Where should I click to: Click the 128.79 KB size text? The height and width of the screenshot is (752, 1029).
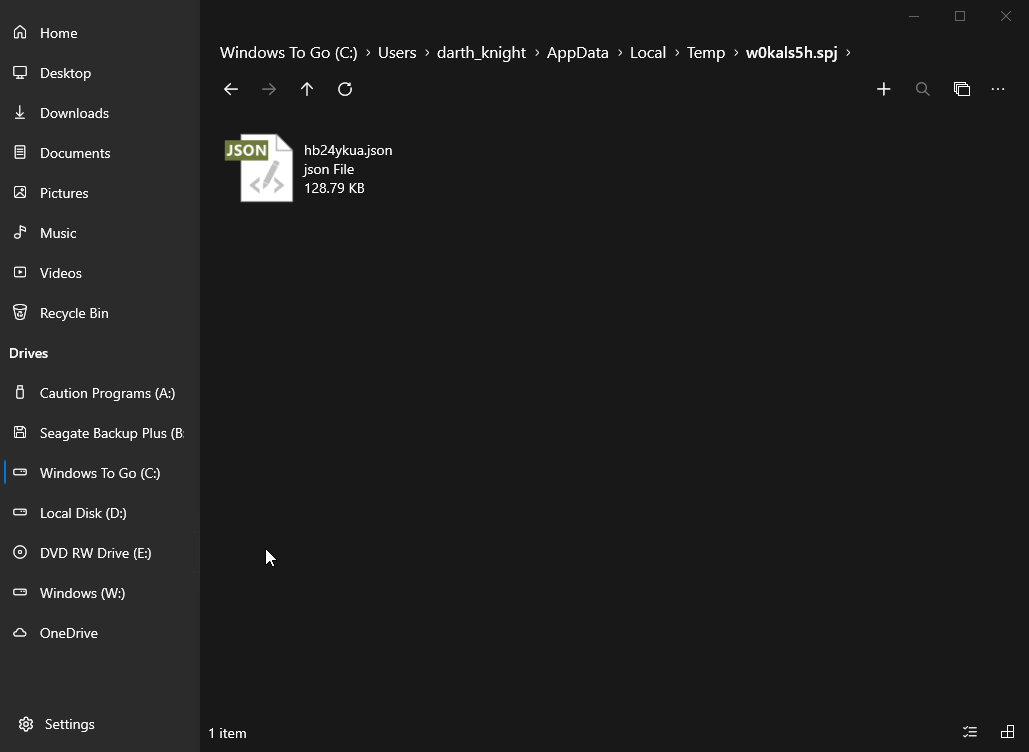[334, 188]
